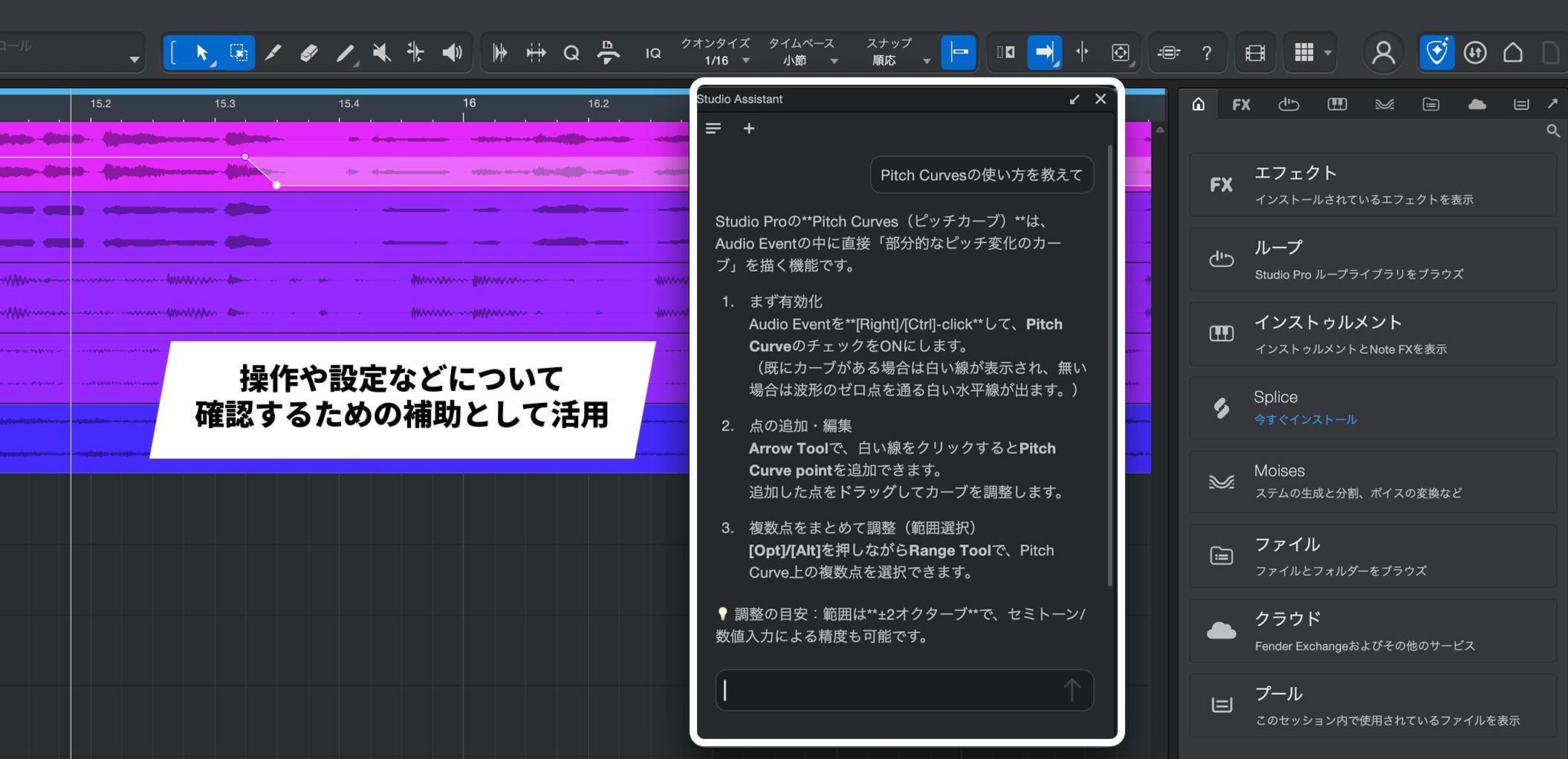
Task: Send the Studio Assistant message
Action: click(1072, 690)
